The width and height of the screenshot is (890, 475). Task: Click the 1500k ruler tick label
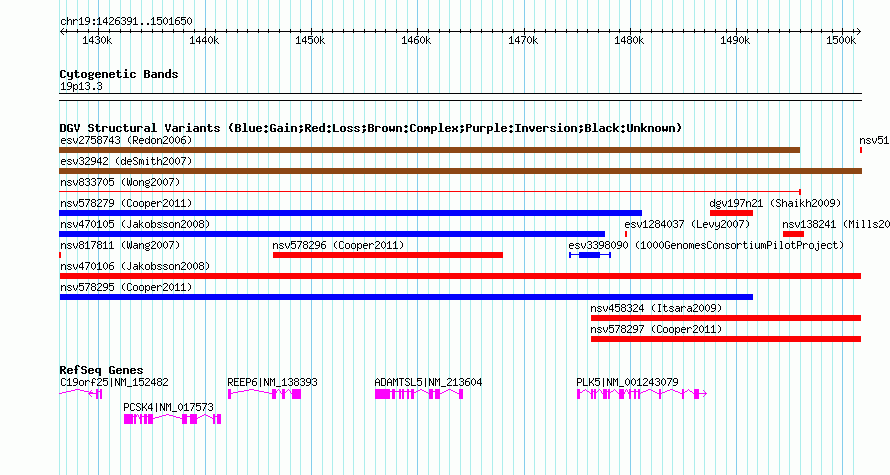click(841, 40)
